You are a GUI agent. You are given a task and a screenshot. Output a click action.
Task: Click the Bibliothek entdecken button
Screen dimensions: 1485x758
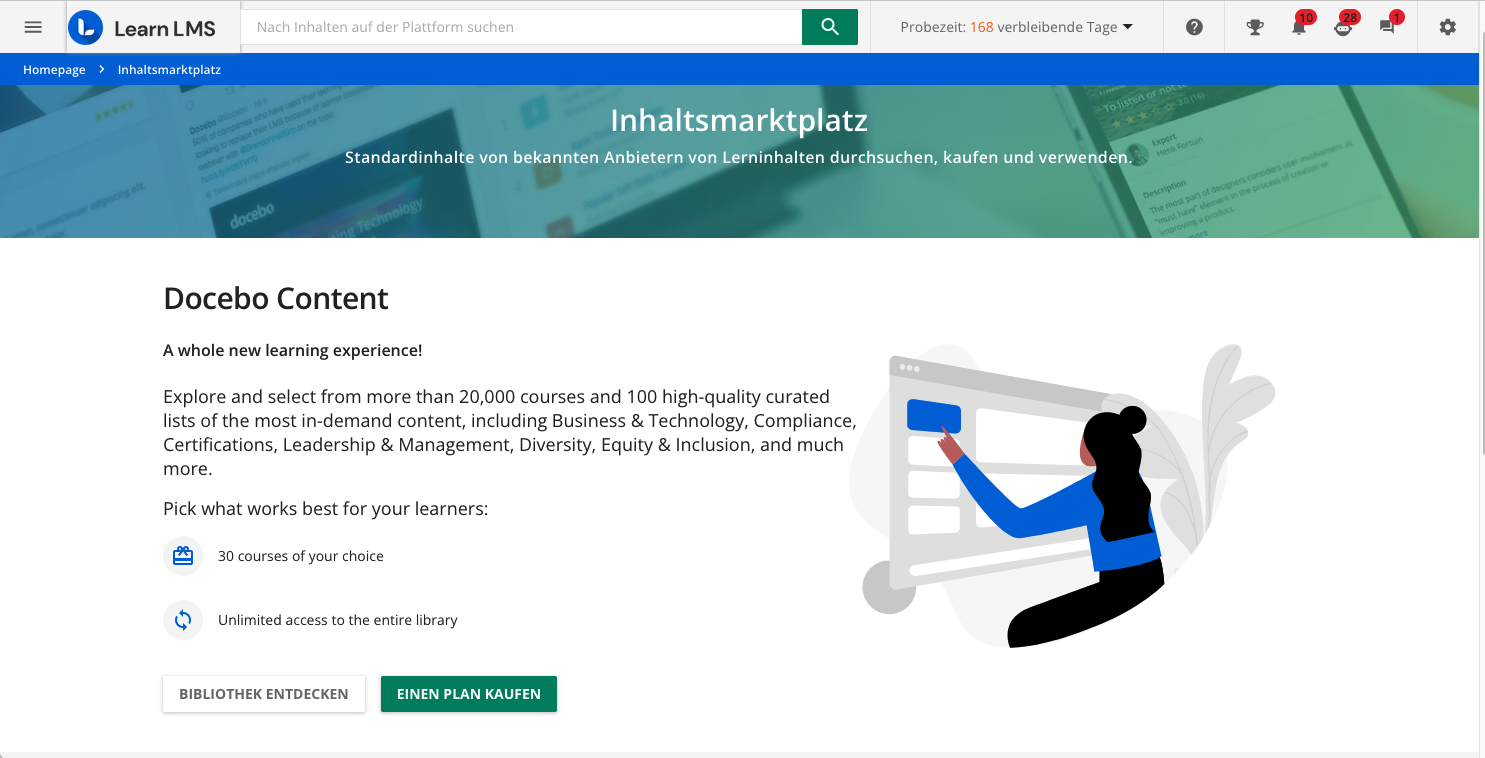pos(264,694)
